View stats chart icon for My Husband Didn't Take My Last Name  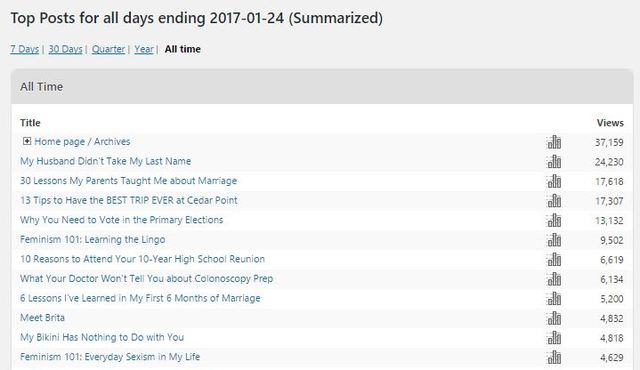point(554,162)
